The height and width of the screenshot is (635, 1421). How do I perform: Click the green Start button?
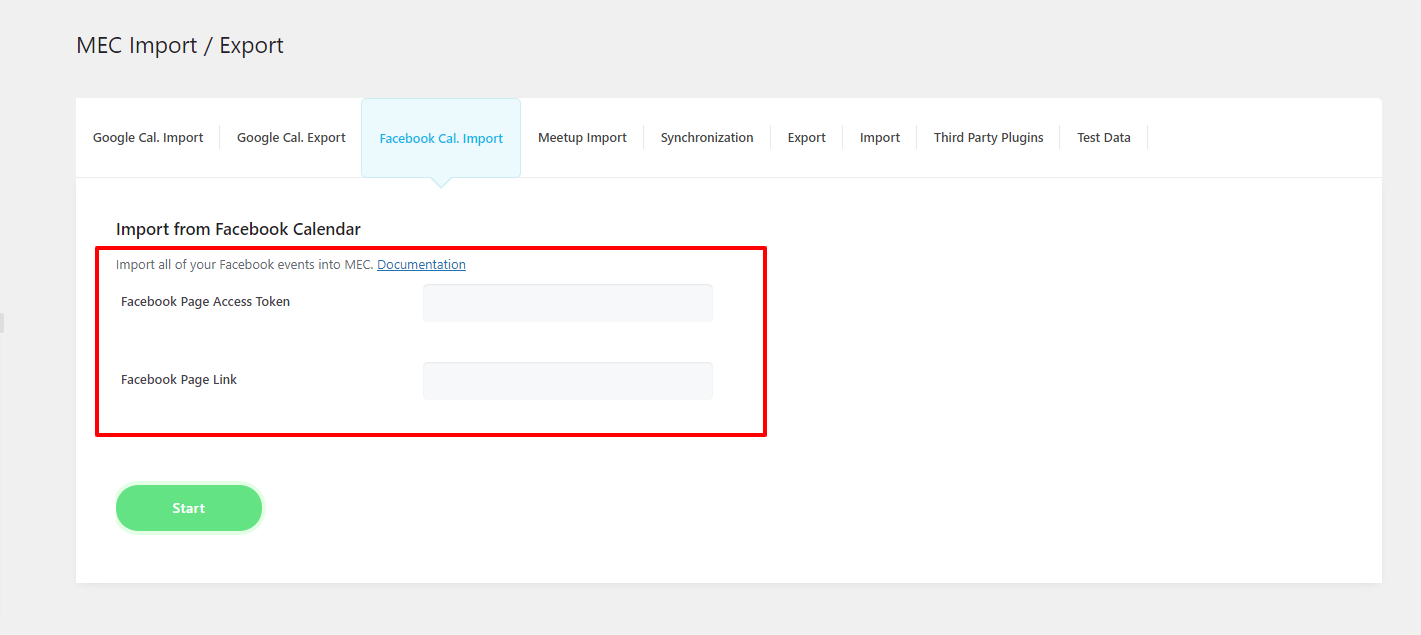tap(189, 508)
